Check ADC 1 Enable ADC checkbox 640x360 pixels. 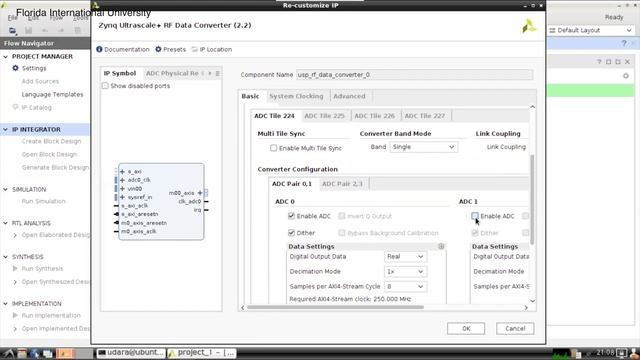coord(475,216)
